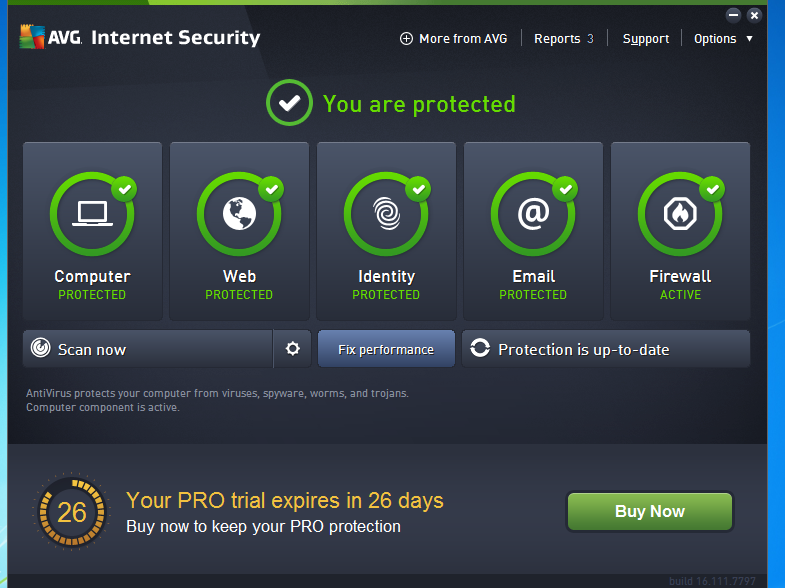Click the update refresh arrows icon
The height and width of the screenshot is (588, 785).
tap(480, 348)
